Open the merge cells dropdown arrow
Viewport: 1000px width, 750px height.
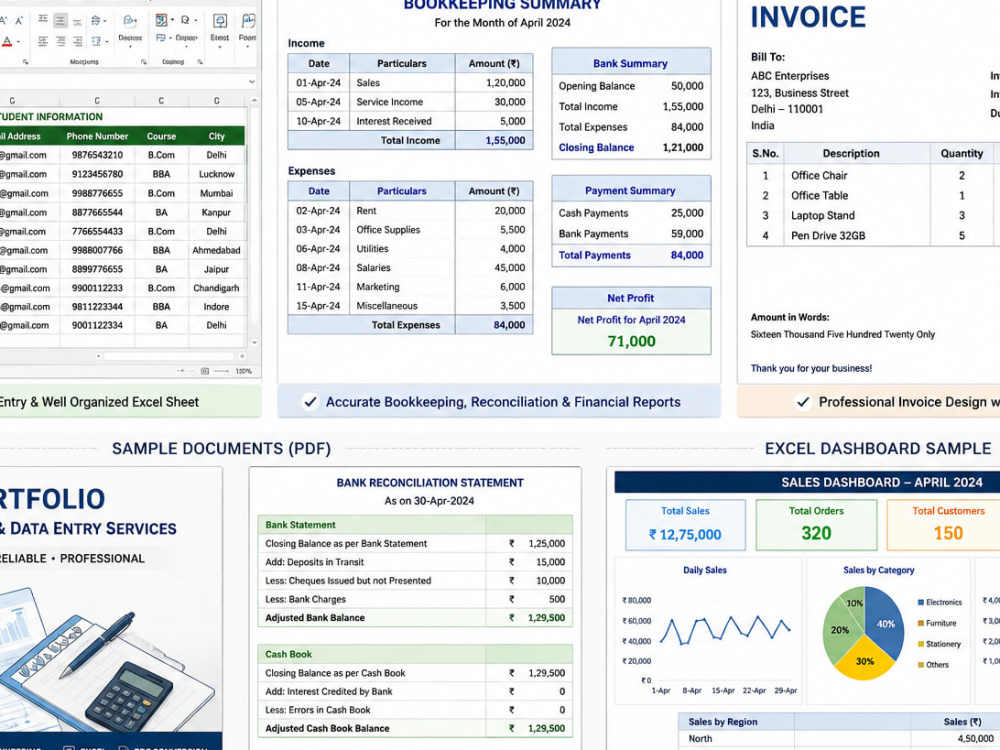click(107, 41)
